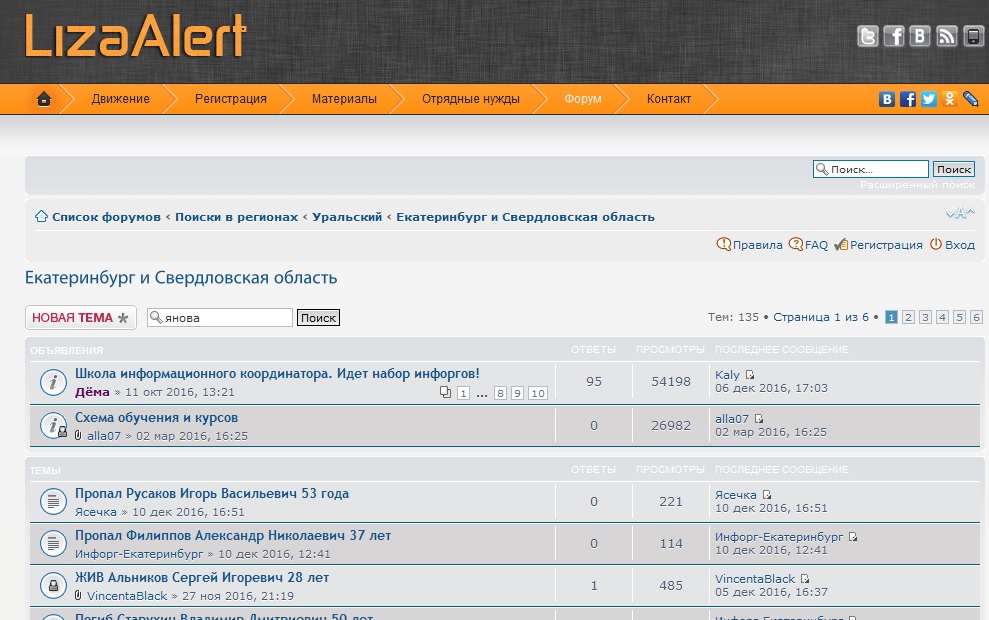Open the gray Twitter icon in header
The image size is (989, 620).
coord(867,36)
